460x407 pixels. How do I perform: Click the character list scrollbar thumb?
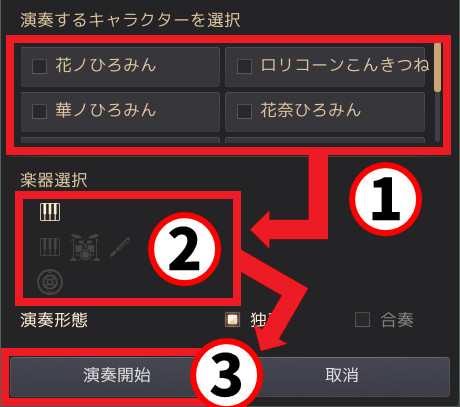point(438,67)
